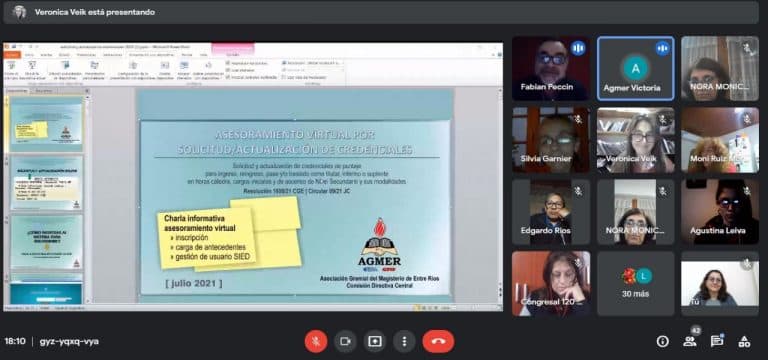
Task: Click presenter avatar beside 'Veronica Veik está presentando'
Action: coord(20,12)
